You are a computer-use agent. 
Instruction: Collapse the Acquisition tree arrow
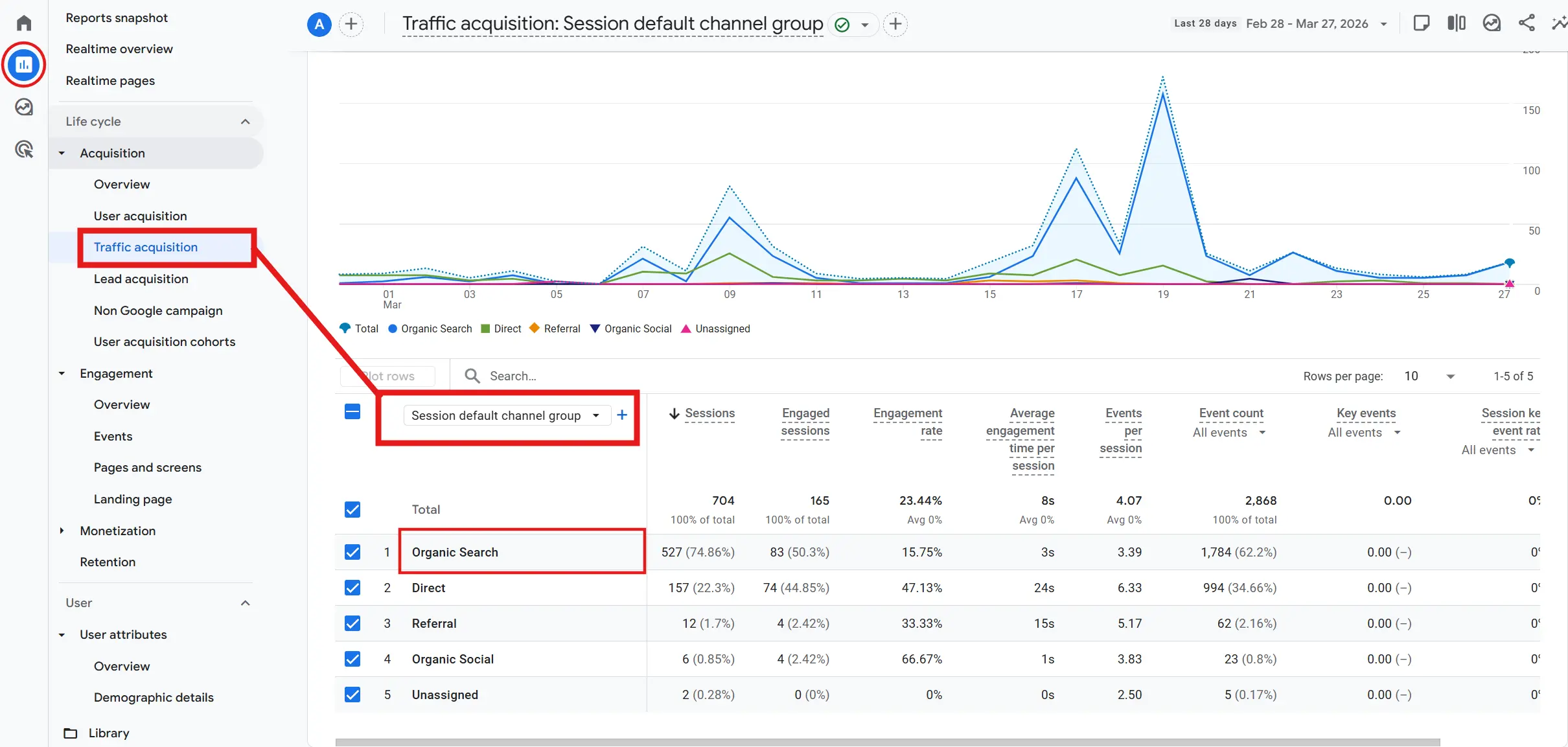(62, 154)
